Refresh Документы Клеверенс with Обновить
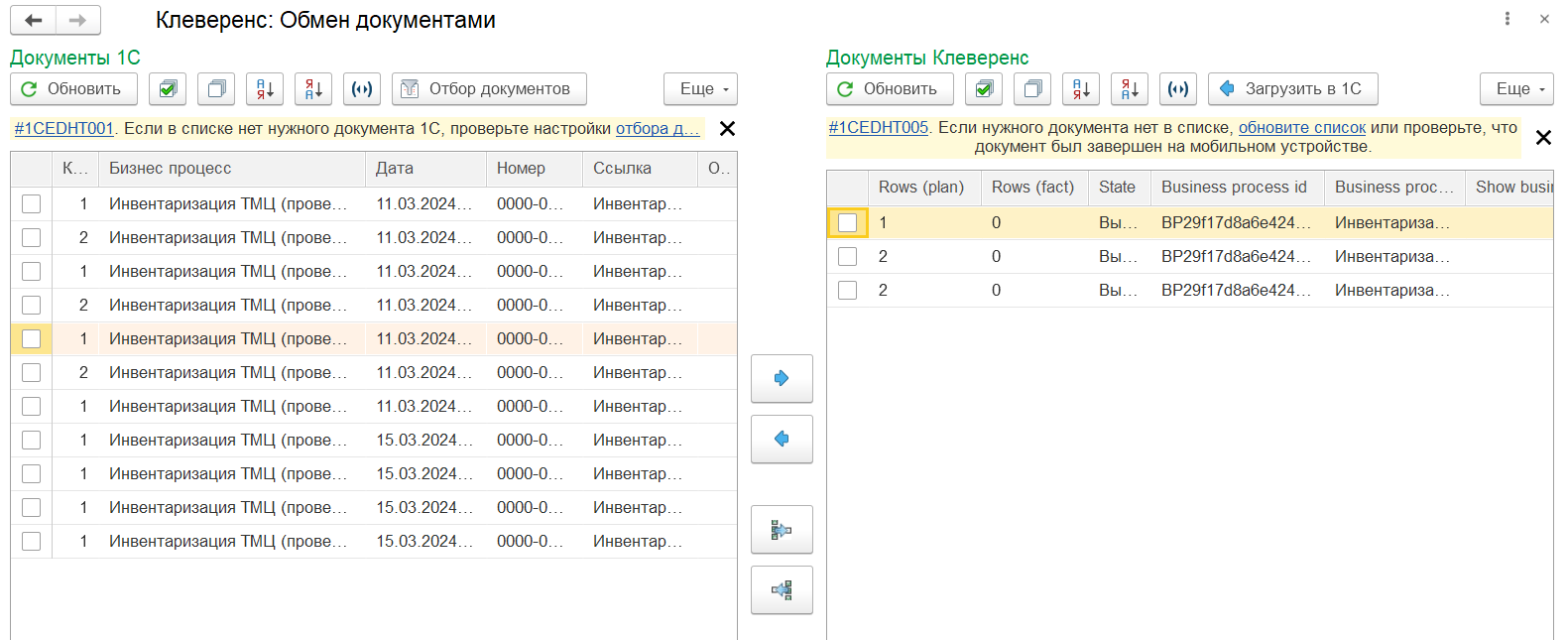 coord(890,89)
